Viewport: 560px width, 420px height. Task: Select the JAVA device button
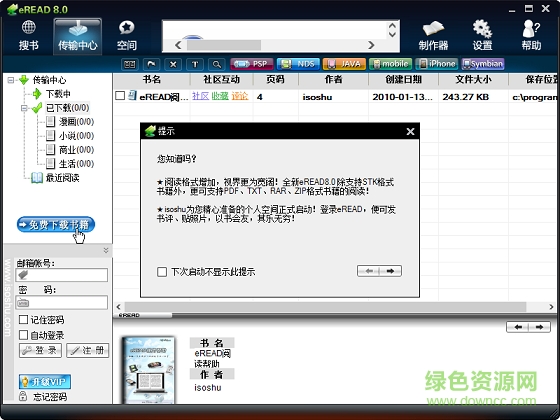(x=344, y=64)
